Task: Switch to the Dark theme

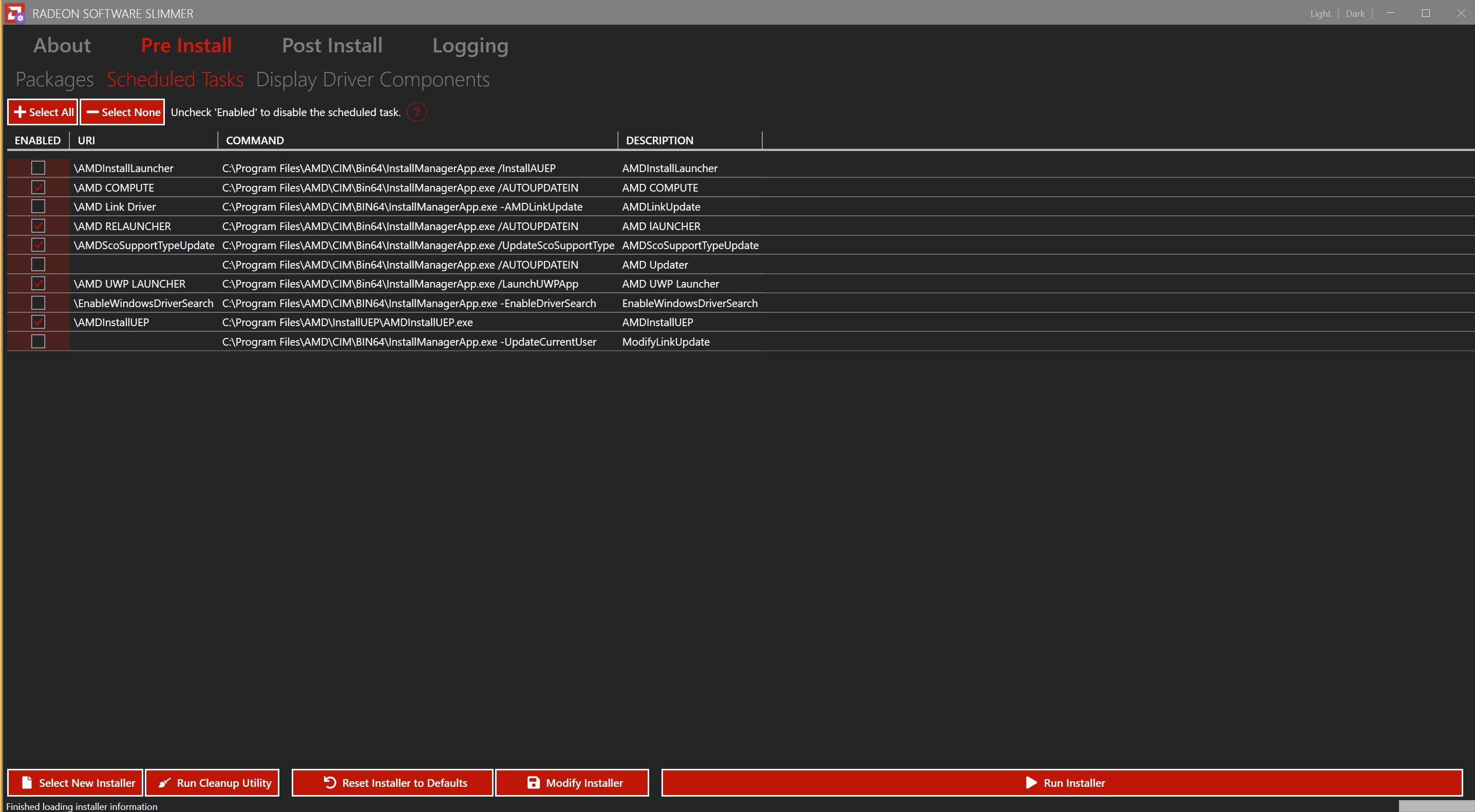Action: click(x=1355, y=14)
